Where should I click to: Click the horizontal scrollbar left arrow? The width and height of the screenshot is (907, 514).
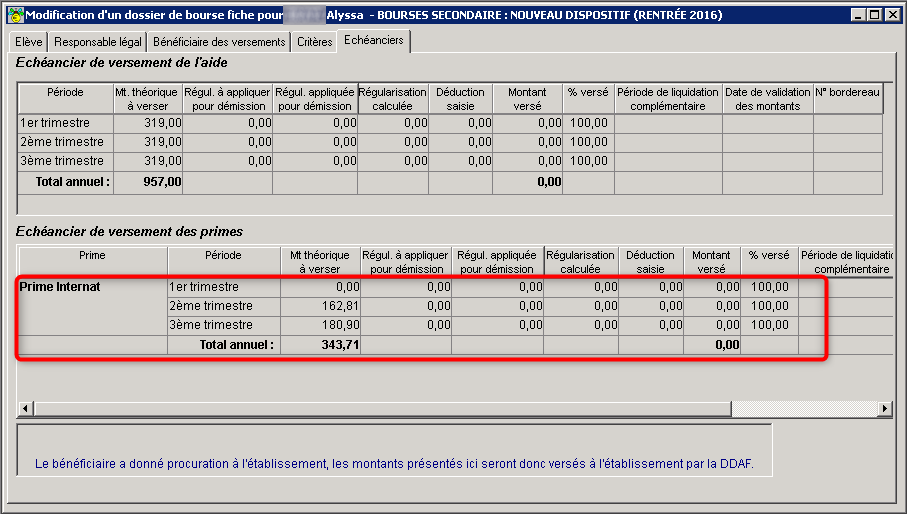tap(25, 409)
